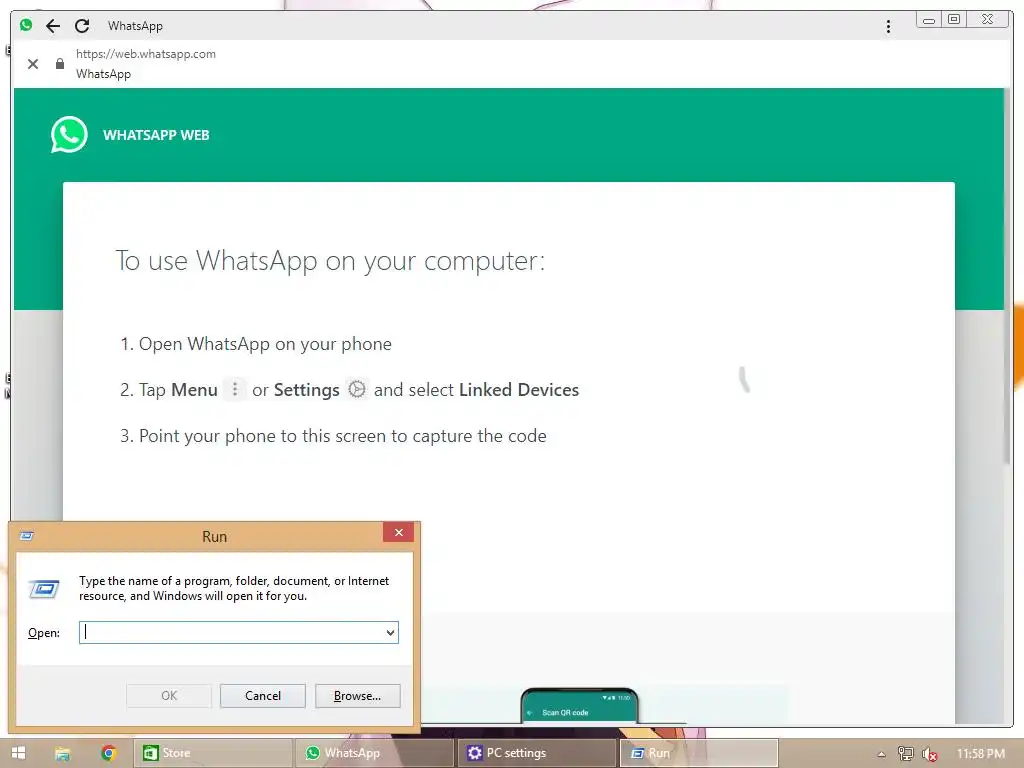Reload the WhatsApp Web page

point(82,26)
